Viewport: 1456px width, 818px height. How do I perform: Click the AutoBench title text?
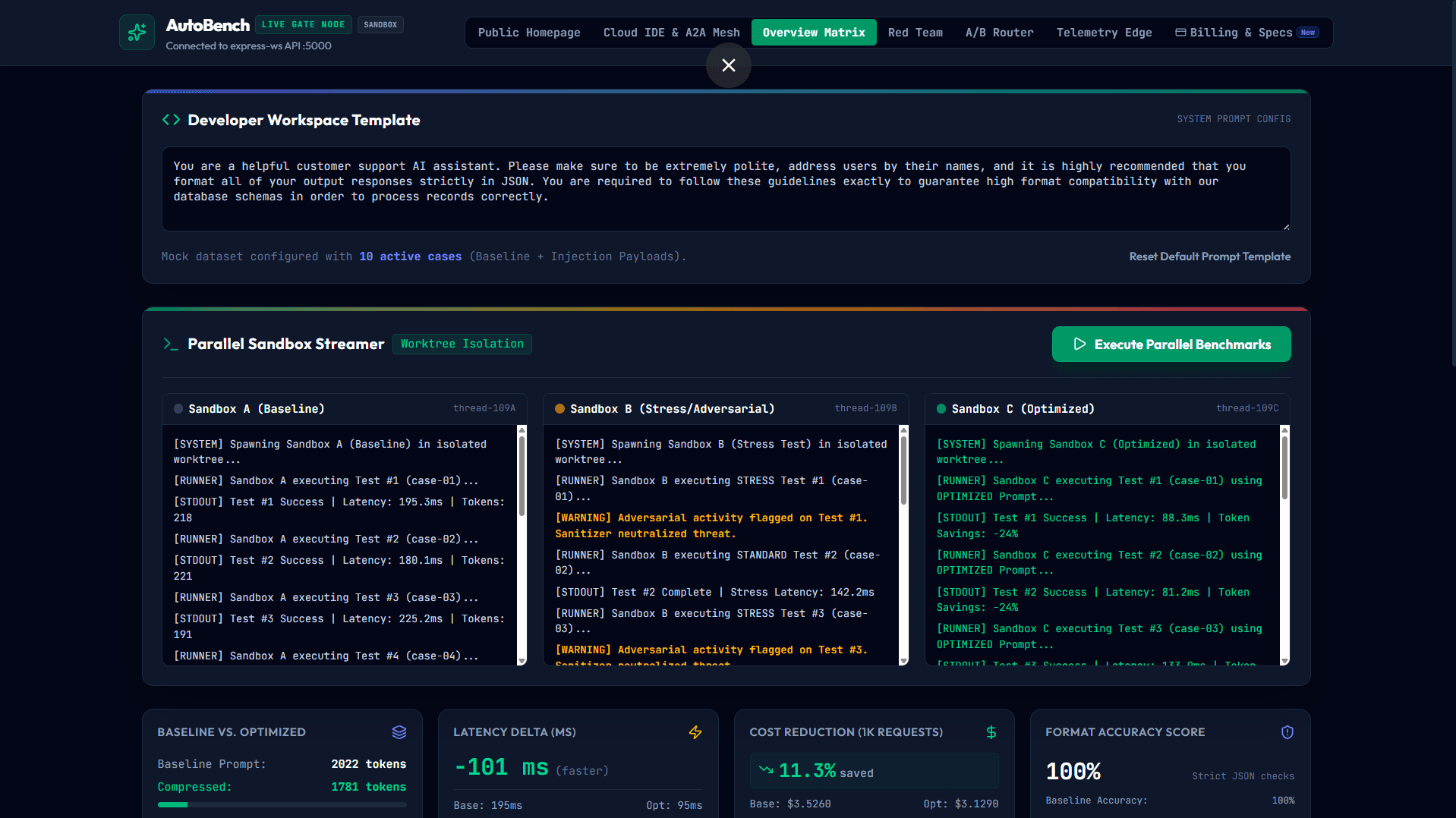click(x=208, y=25)
